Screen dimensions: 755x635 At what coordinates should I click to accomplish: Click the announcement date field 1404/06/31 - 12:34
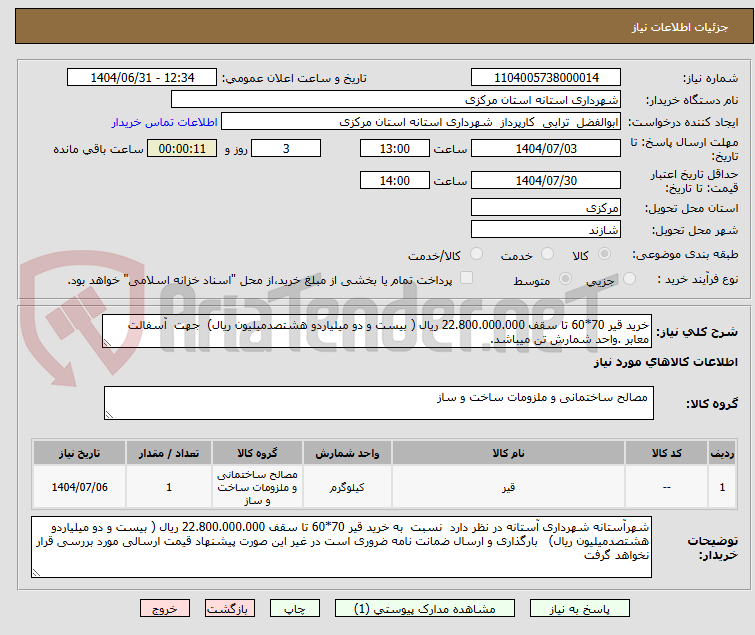pyautogui.click(x=142, y=78)
